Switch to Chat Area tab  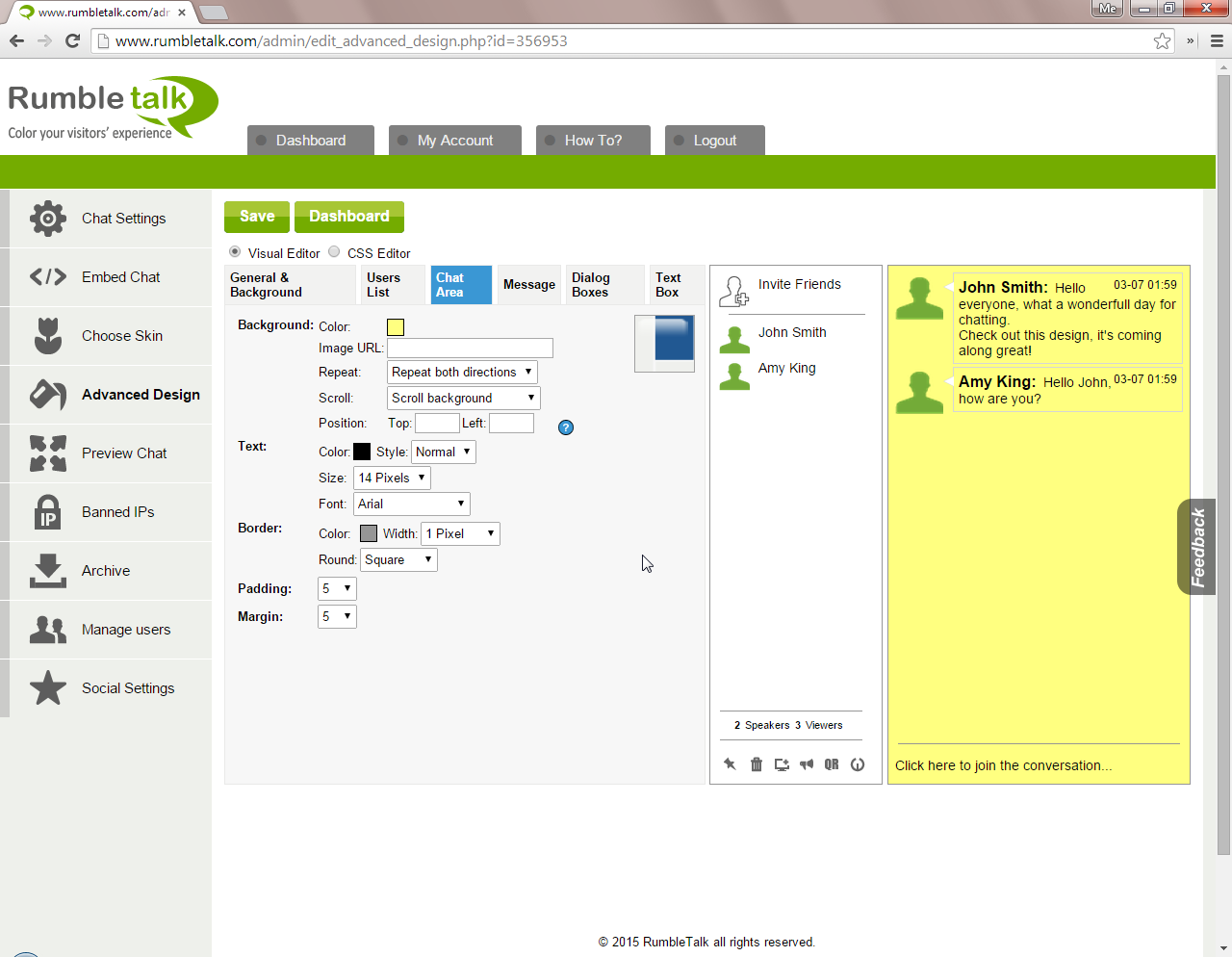[x=461, y=285]
